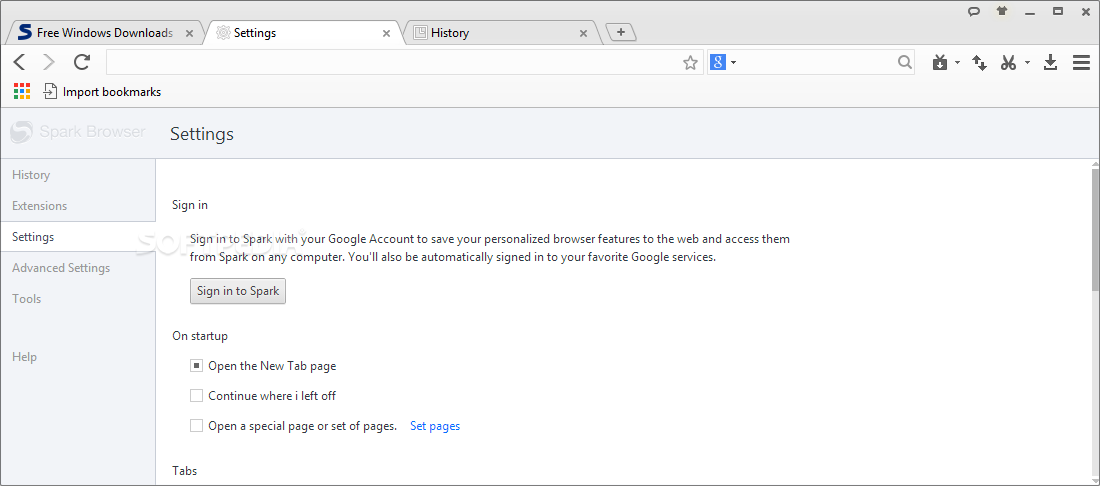Close the Free Windows Downloads tab
This screenshot has width=1100, height=486.
click(189, 33)
